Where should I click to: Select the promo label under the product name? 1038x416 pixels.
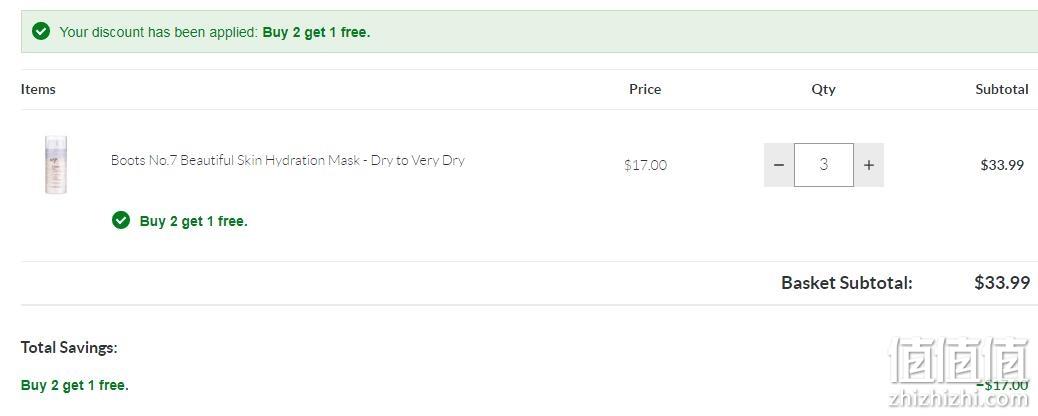click(x=193, y=221)
